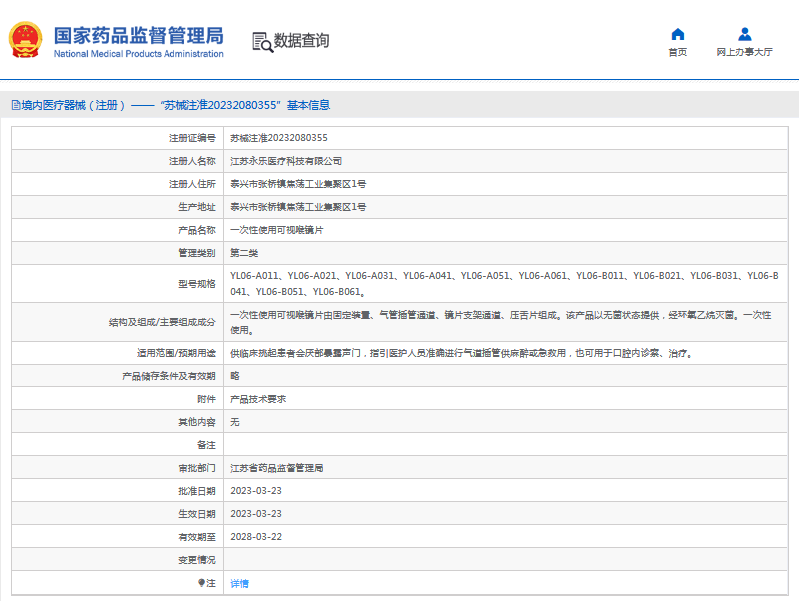
Task: Open the 数据查询 search icon
Action: pos(262,42)
